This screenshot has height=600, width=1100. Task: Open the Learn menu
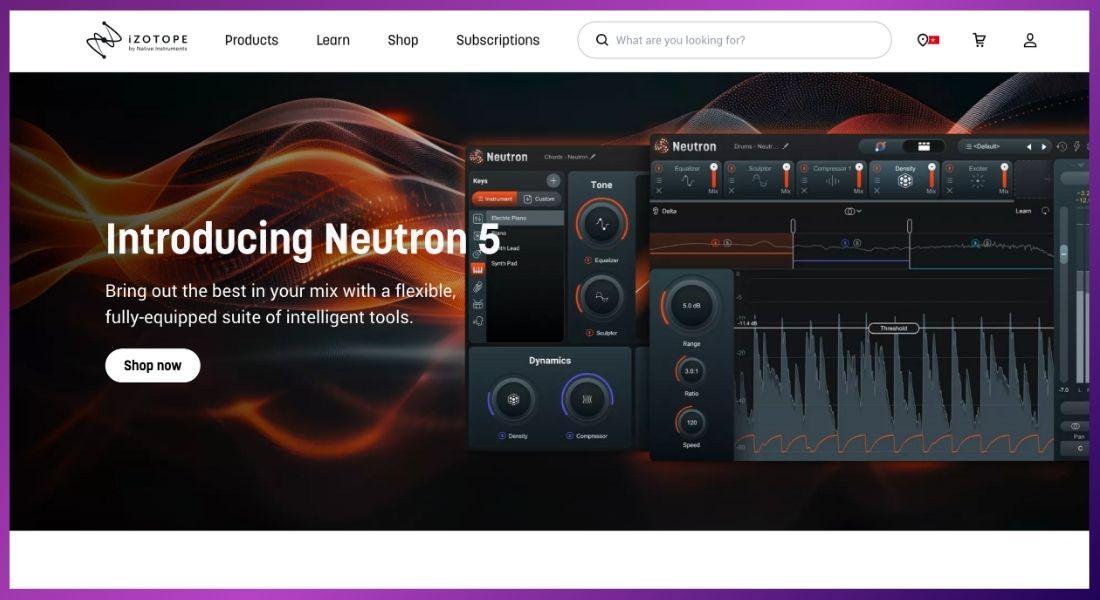(x=333, y=40)
